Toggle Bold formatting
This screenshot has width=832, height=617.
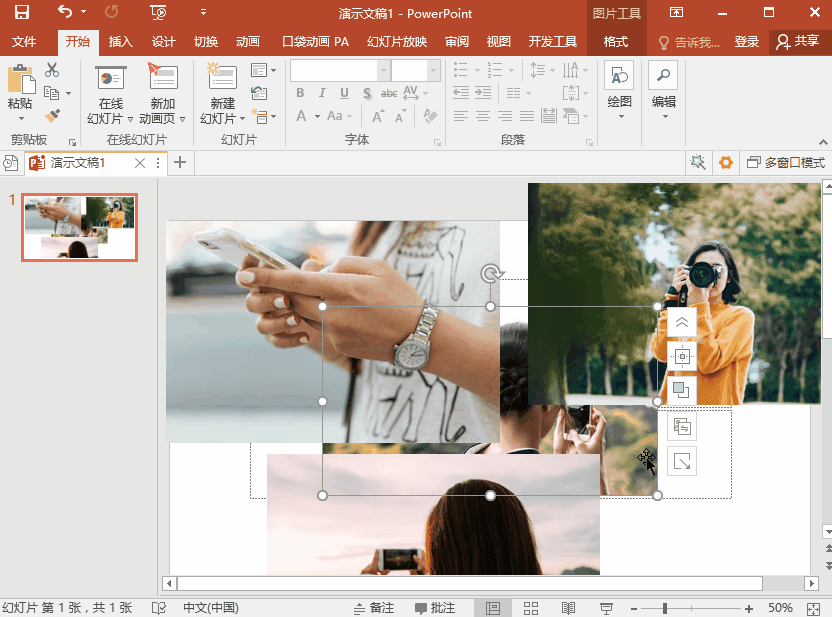pos(300,93)
